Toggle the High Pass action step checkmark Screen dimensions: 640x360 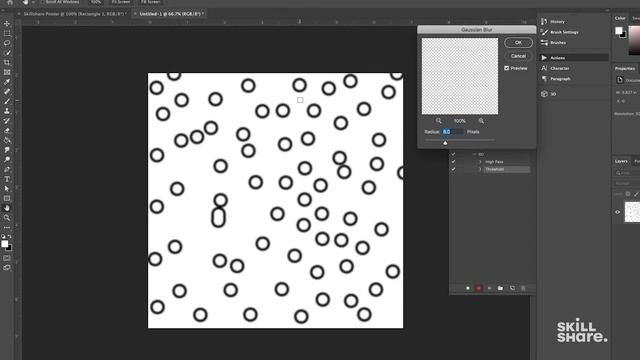(453, 162)
